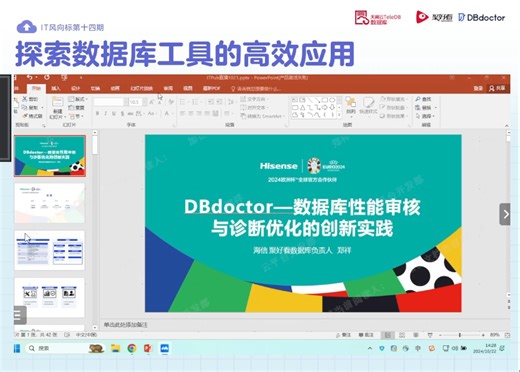Image resolution: width=520 pixels, height=372 pixels.
Task: Open Chrome from the taskbar
Action: [x=132, y=348]
